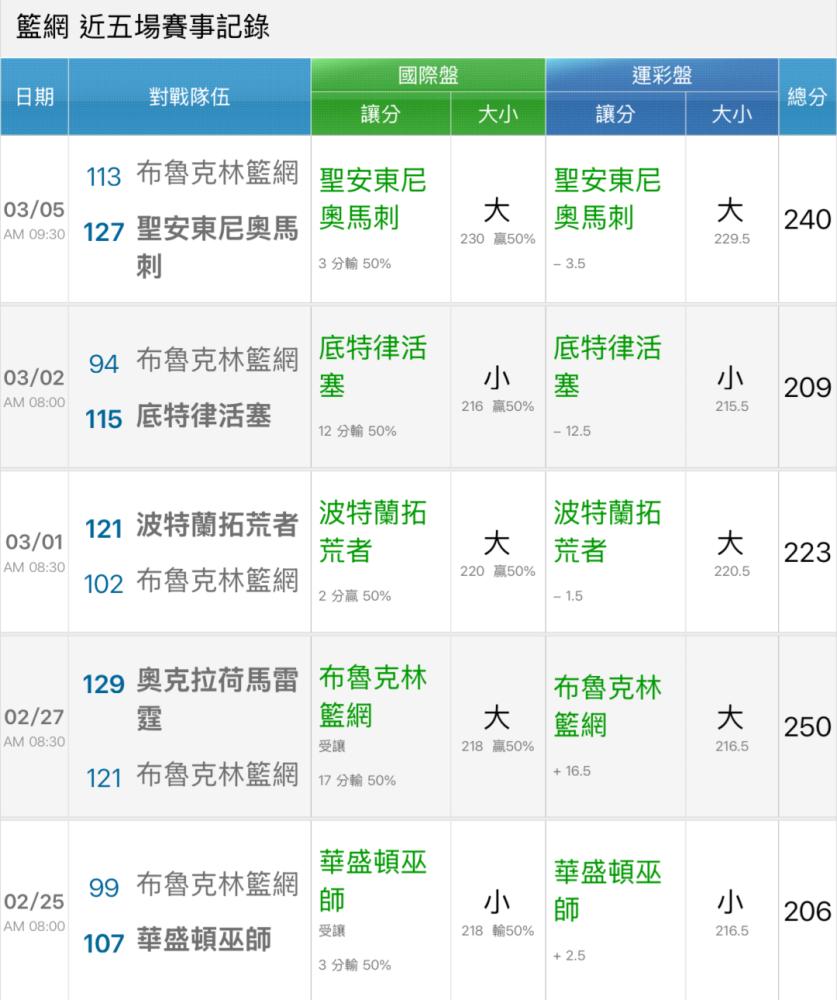Viewport: 837px width, 1000px height.
Task: Click 運彩盤 spread value + 16.5
Action: (572, 771)
